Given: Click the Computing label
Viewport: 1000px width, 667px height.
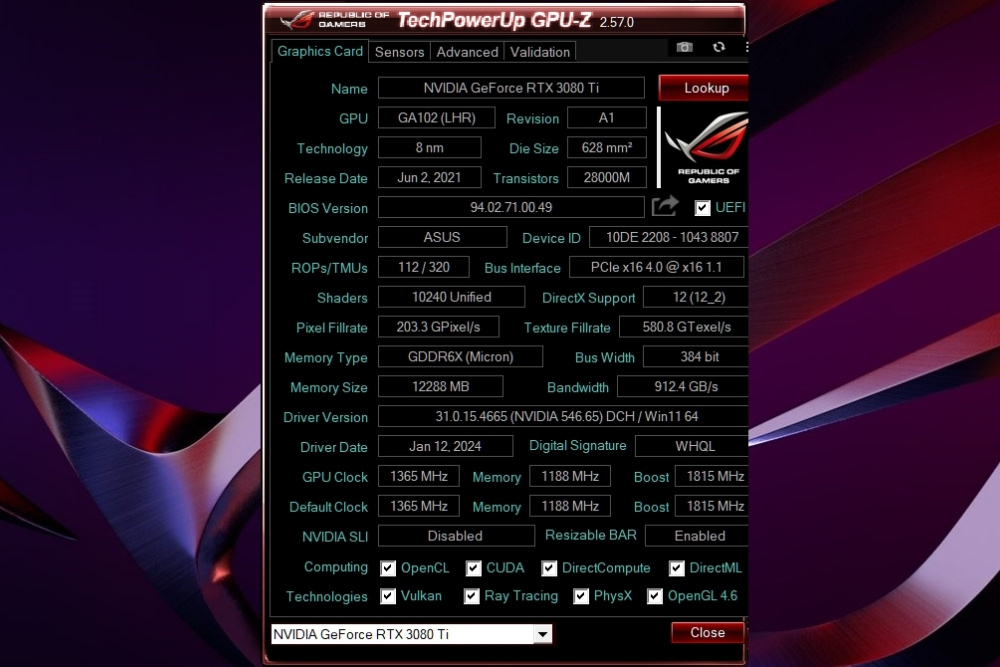Looking at the screenshot, I should coord(335,567).
